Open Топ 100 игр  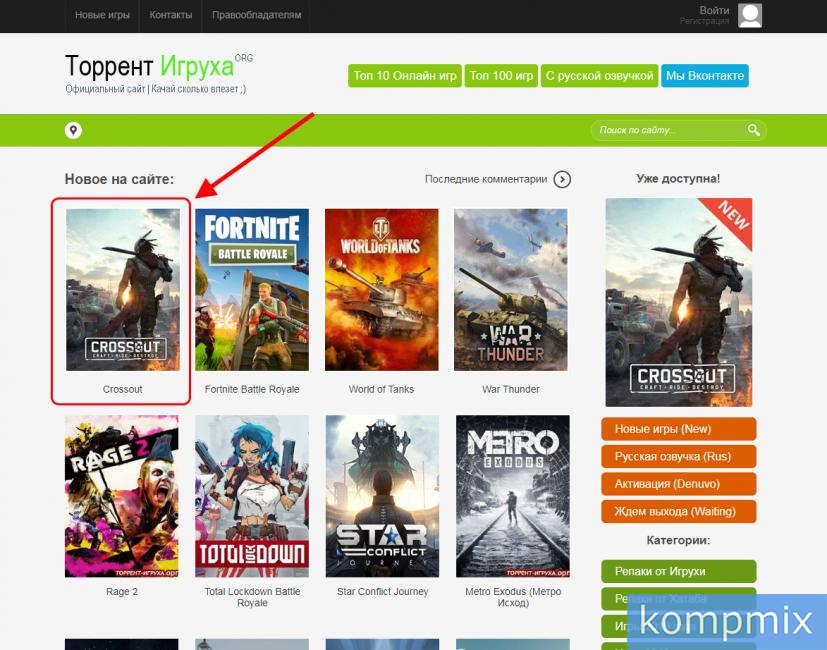501,75
